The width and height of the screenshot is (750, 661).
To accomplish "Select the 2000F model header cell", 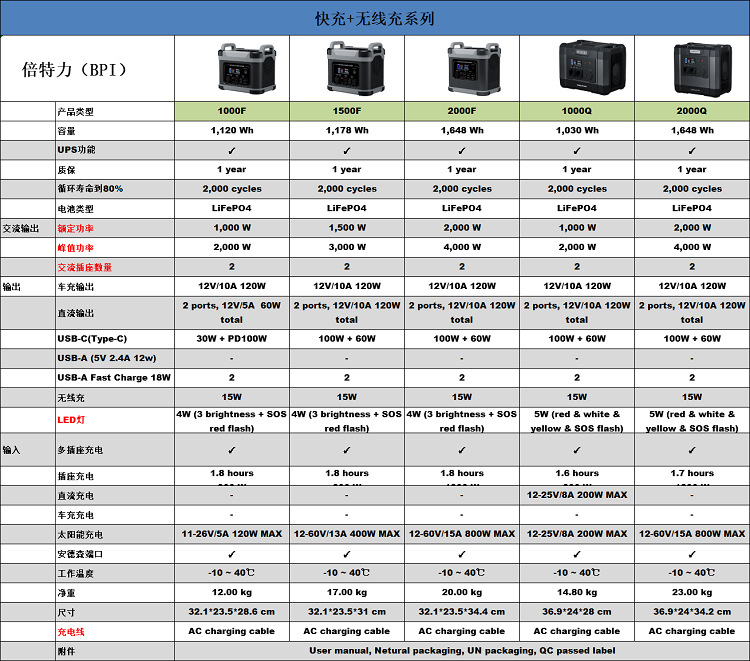I will (x=462, y=111).
